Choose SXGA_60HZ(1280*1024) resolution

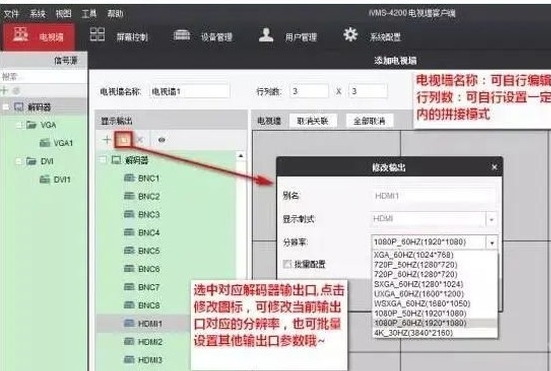(435, 284)
